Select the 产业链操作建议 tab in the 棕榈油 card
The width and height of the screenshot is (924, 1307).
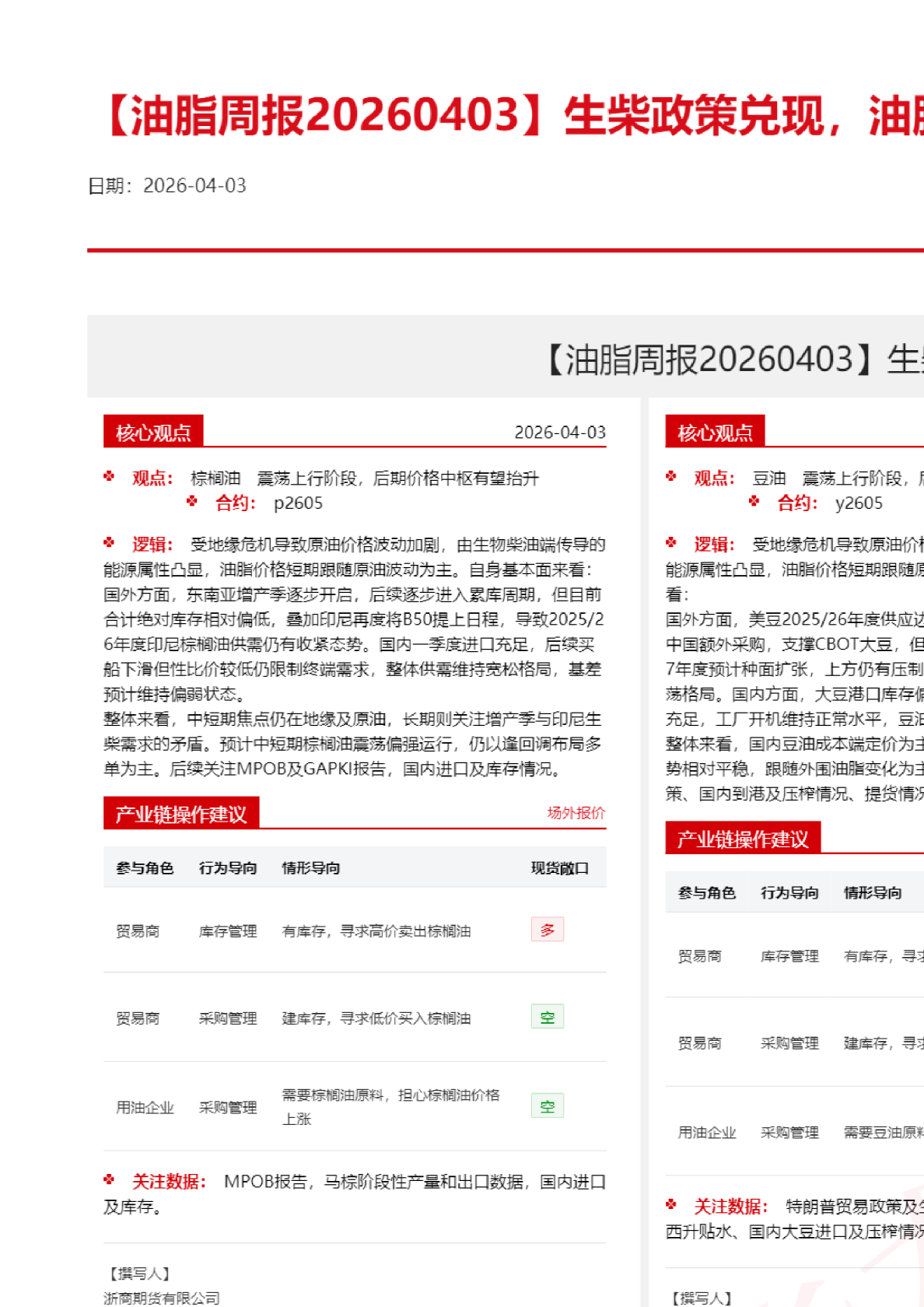coord(181,813)
